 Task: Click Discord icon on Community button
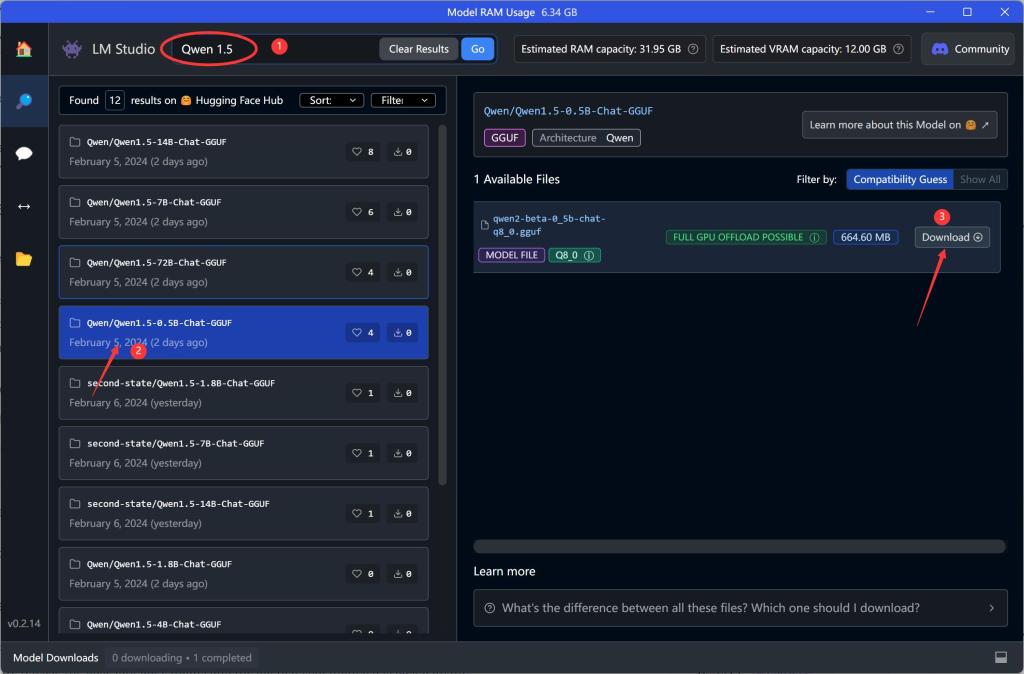940,49
